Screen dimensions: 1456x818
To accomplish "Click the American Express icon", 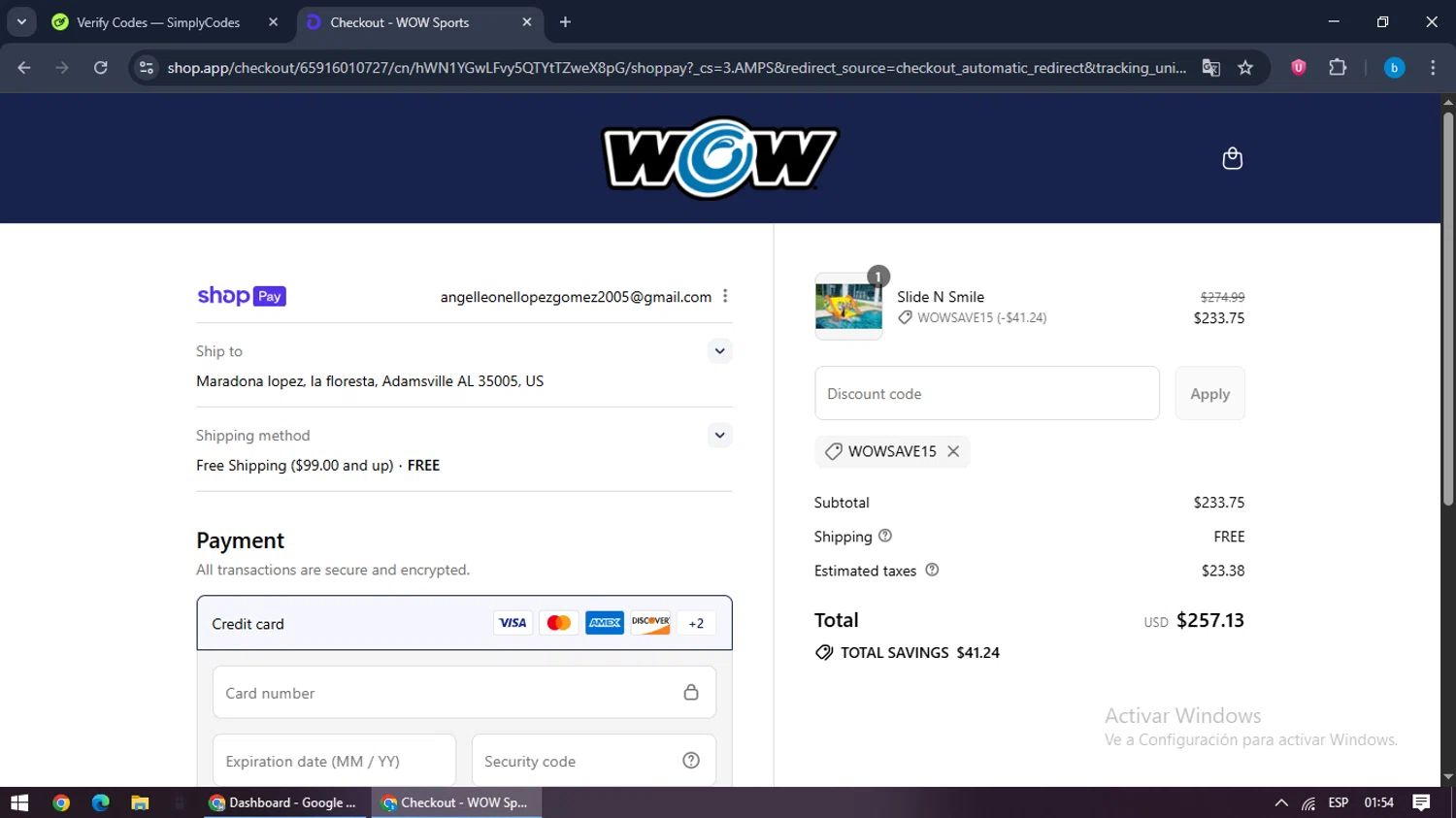I will [x=605, y=623].
